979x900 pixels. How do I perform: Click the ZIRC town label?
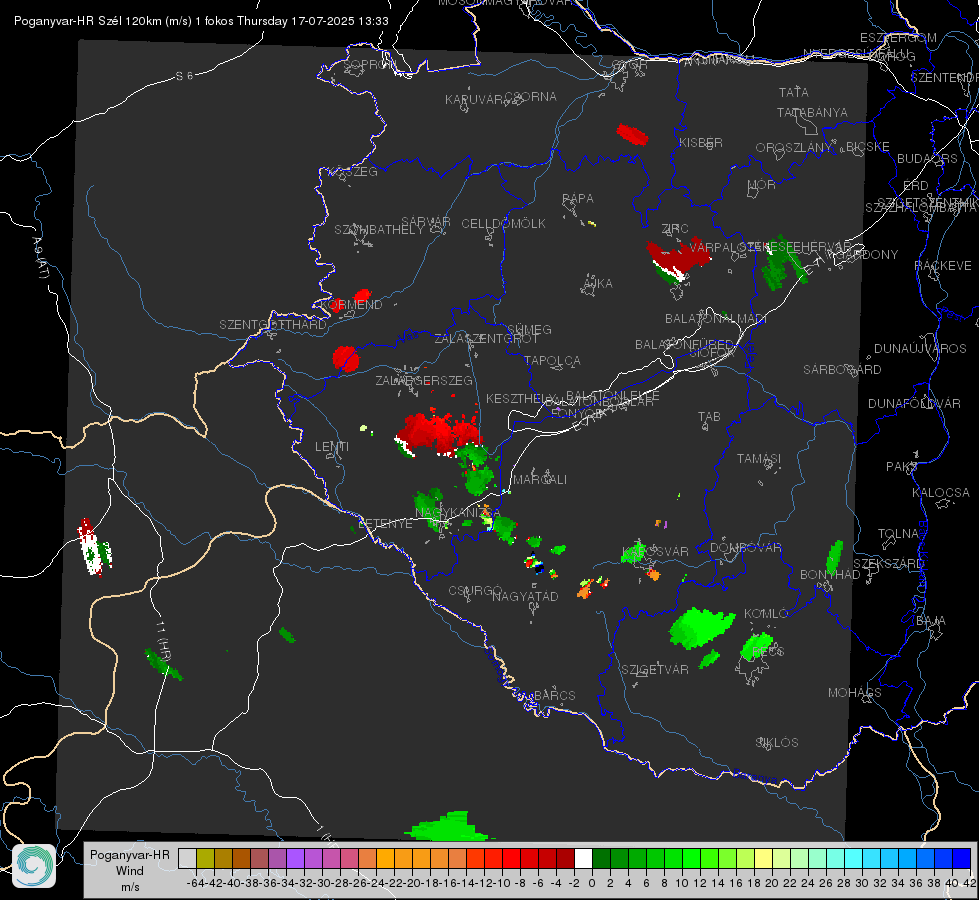tap(675, 229)
